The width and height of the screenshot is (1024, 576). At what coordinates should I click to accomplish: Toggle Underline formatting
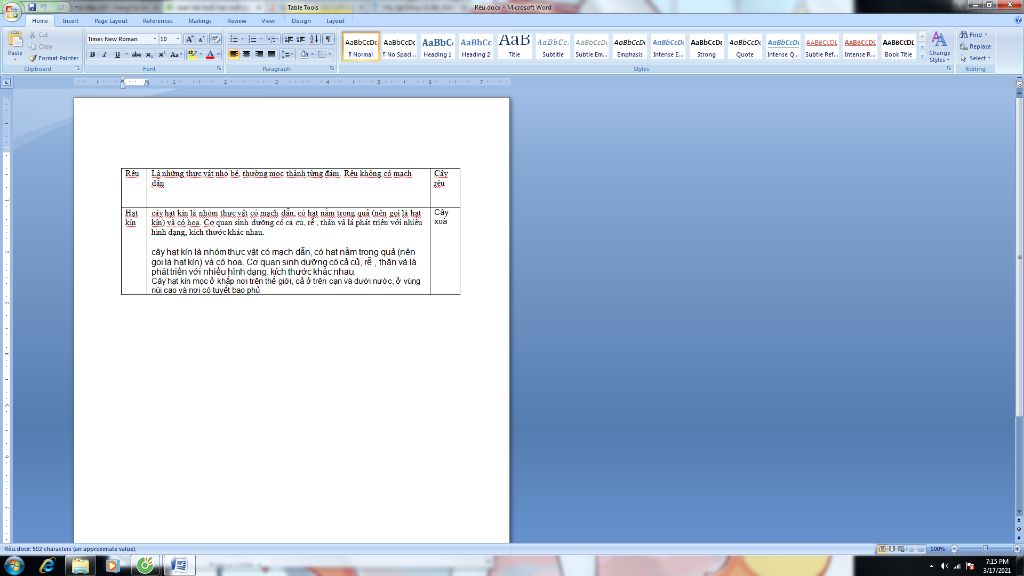117,55
